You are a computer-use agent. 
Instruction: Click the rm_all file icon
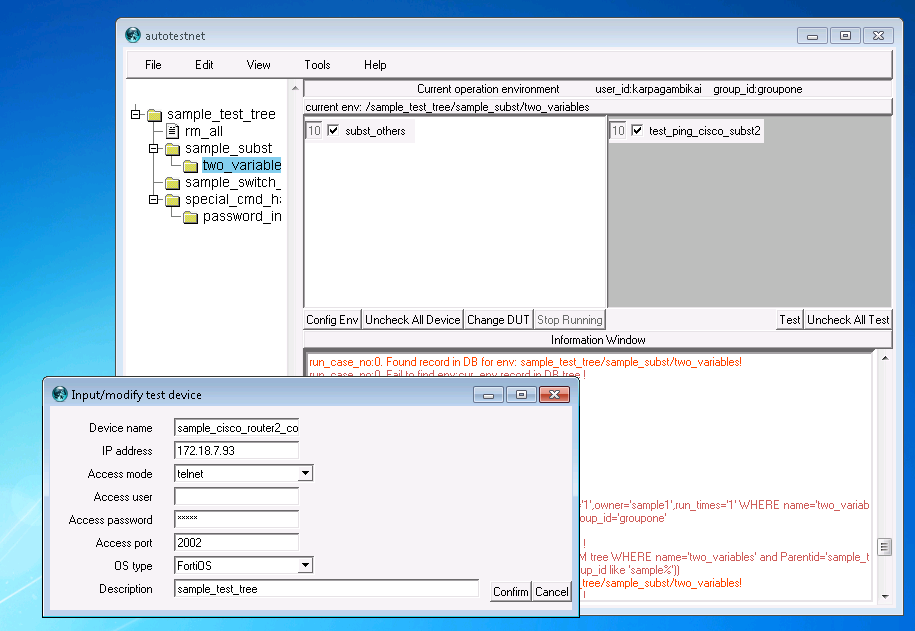pyautogui.click(x=172, y=132)
